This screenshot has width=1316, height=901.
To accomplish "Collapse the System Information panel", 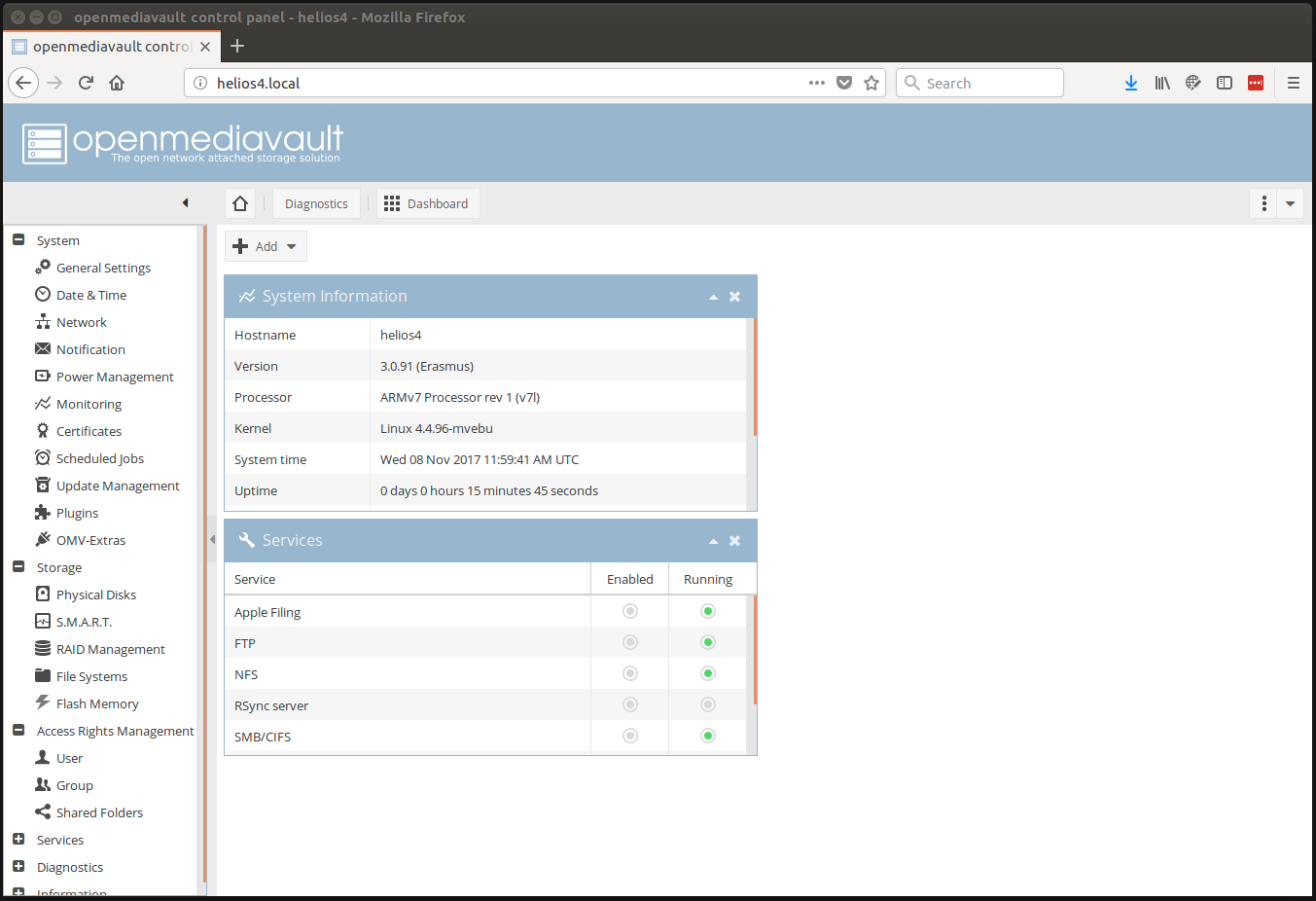I will coord(713,297).
